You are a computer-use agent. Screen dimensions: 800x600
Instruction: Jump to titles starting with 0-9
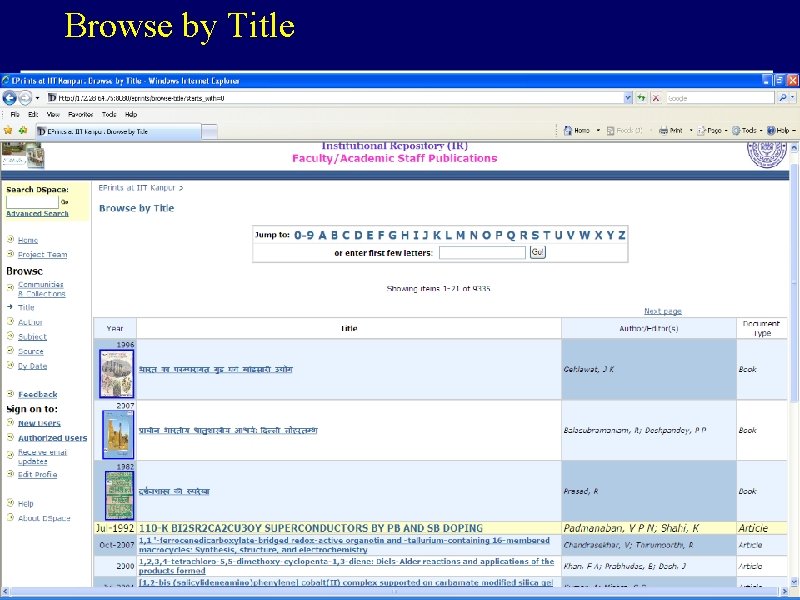304,235
